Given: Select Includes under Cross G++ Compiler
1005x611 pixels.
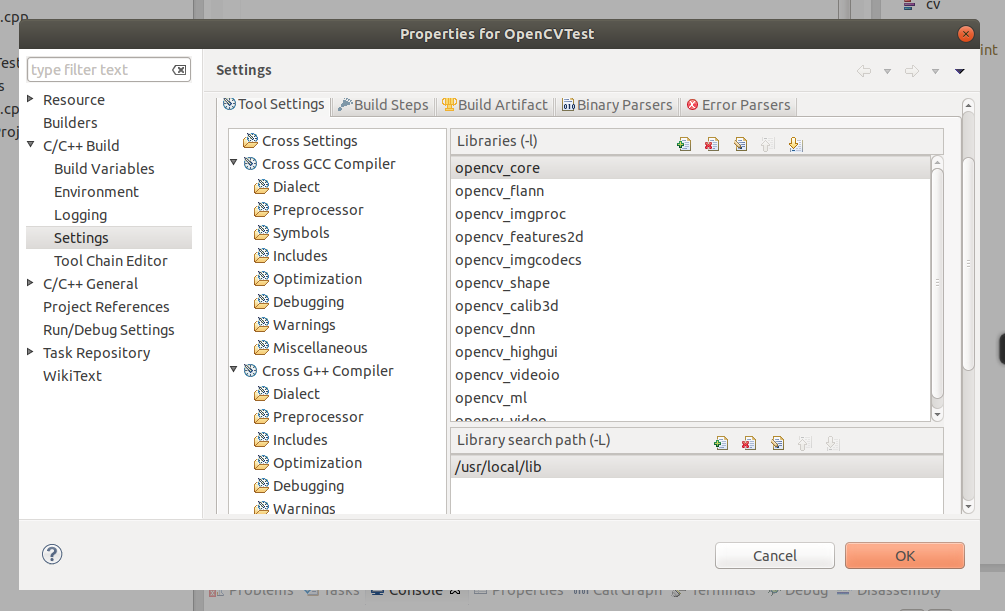Looking at the screenshot, I should point(300,440).
